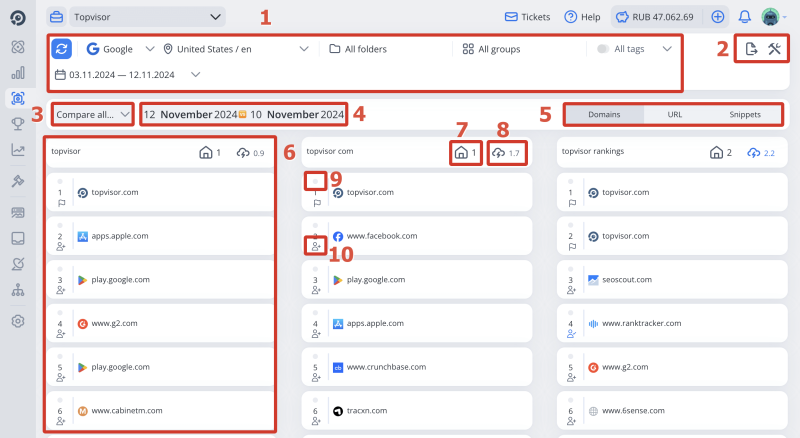This screenshot has width=800, height=438.
Task: Select the 10 November 2024 date
Action: [297, 114]
